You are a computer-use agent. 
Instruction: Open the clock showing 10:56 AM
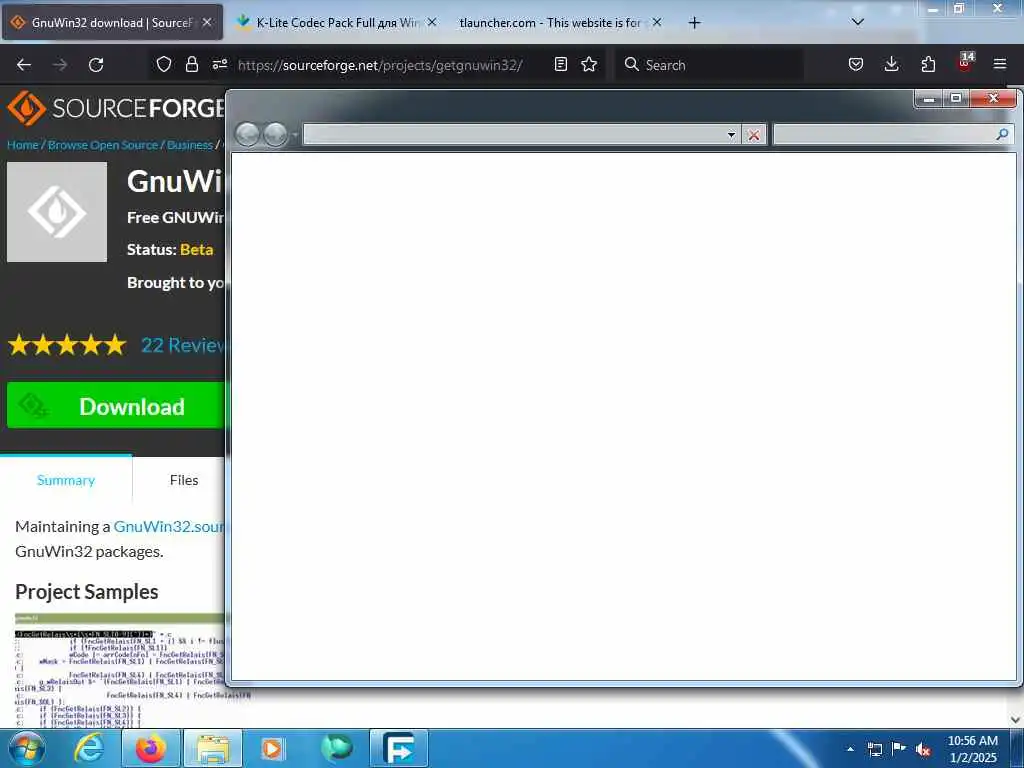pos(972,749)
